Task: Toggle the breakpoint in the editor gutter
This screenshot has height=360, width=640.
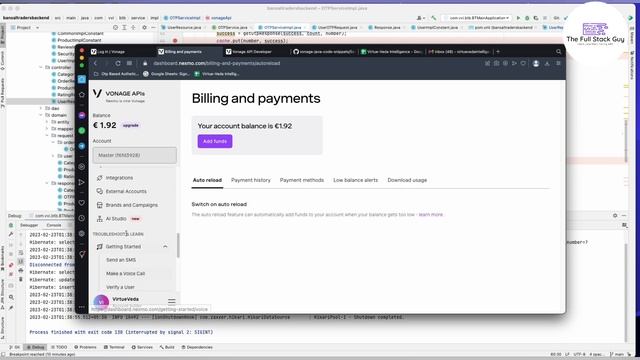Action: point(175,41)
